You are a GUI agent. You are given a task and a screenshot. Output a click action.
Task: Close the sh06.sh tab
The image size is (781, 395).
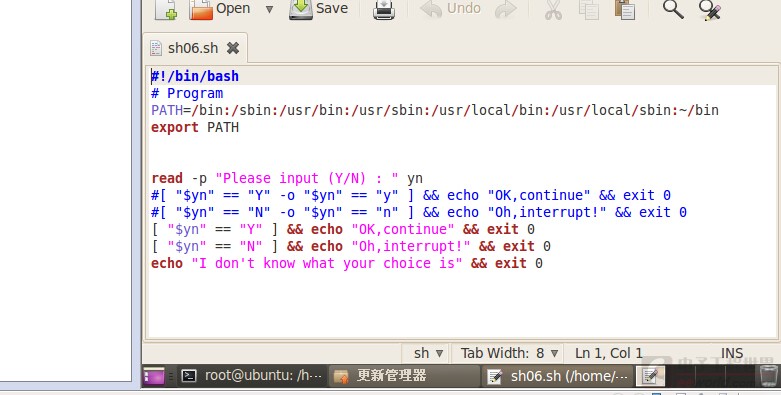(x=233, y=48)
